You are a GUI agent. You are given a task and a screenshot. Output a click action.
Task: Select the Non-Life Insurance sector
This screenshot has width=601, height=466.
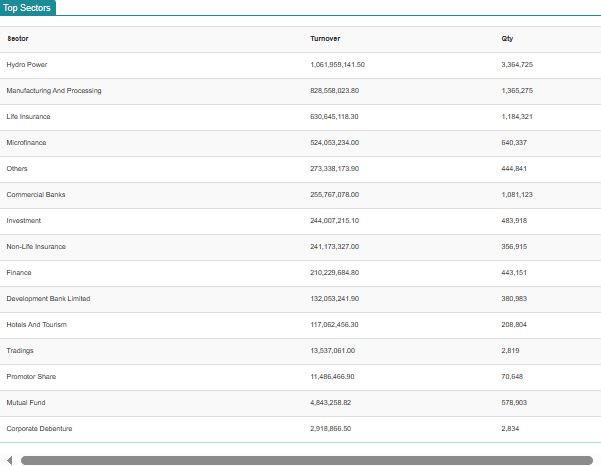coord(36,247)
